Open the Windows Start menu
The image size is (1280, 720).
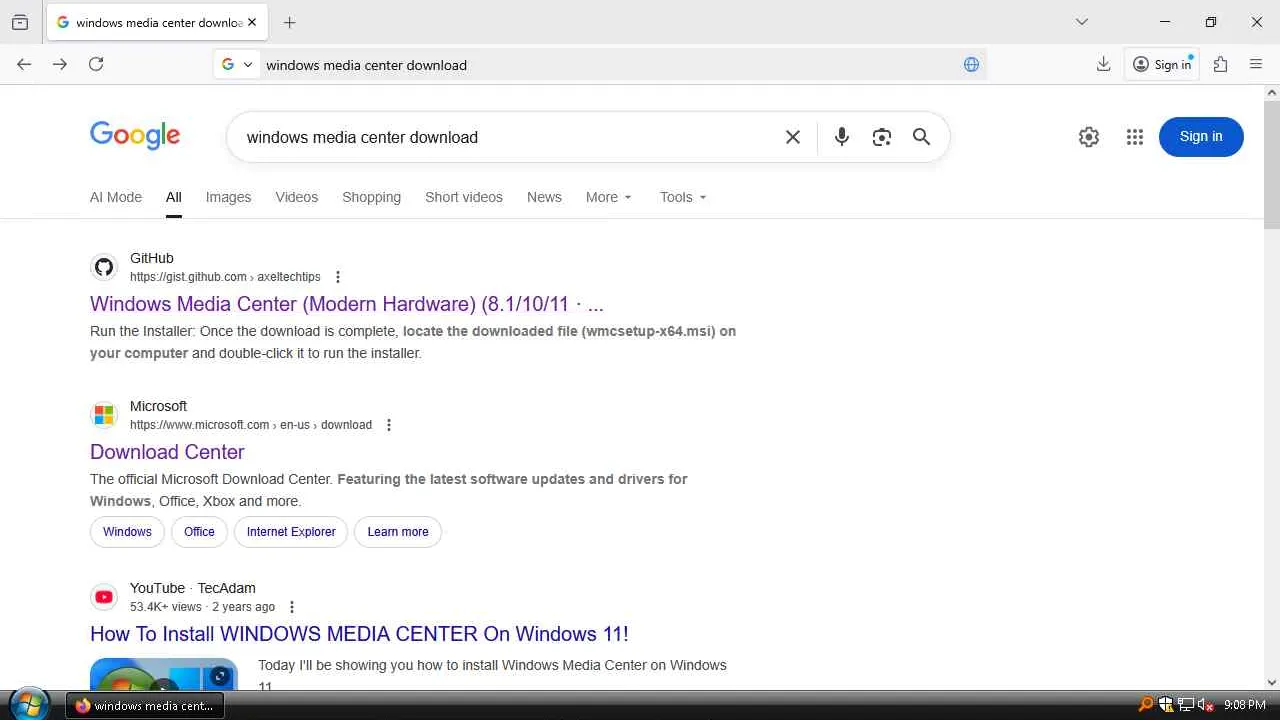[x=28, y=705]
